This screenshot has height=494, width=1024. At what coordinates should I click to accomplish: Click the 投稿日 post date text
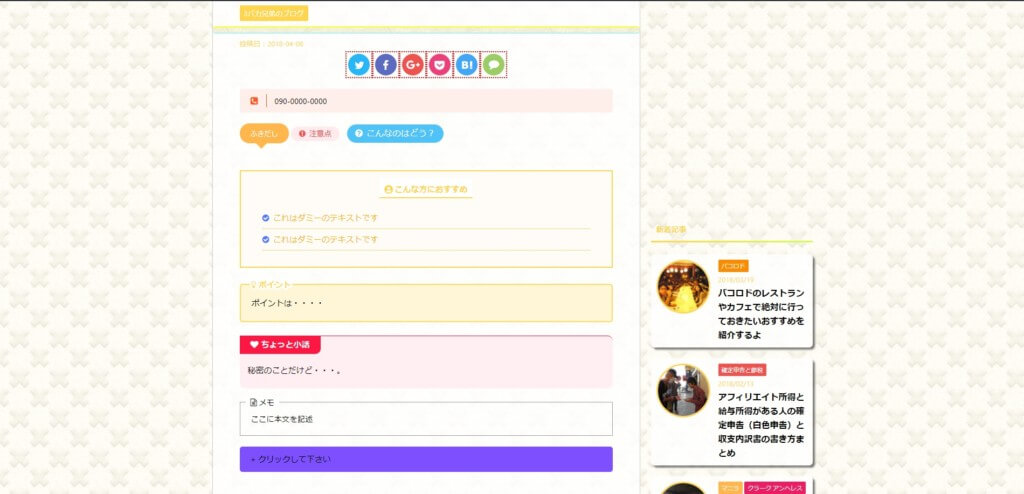tap(272, 44)
